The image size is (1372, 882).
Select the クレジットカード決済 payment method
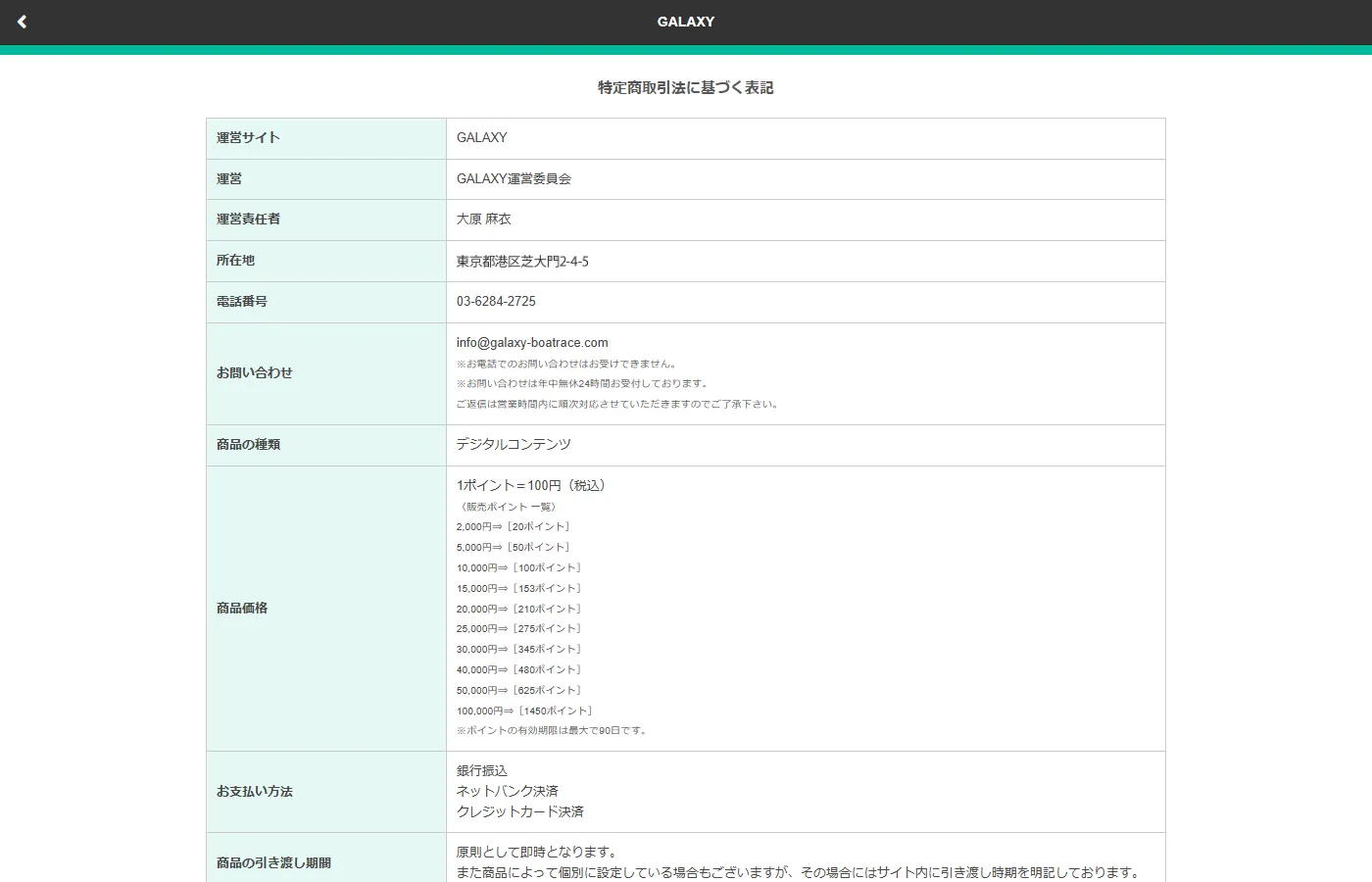click(x=520, y=812)
